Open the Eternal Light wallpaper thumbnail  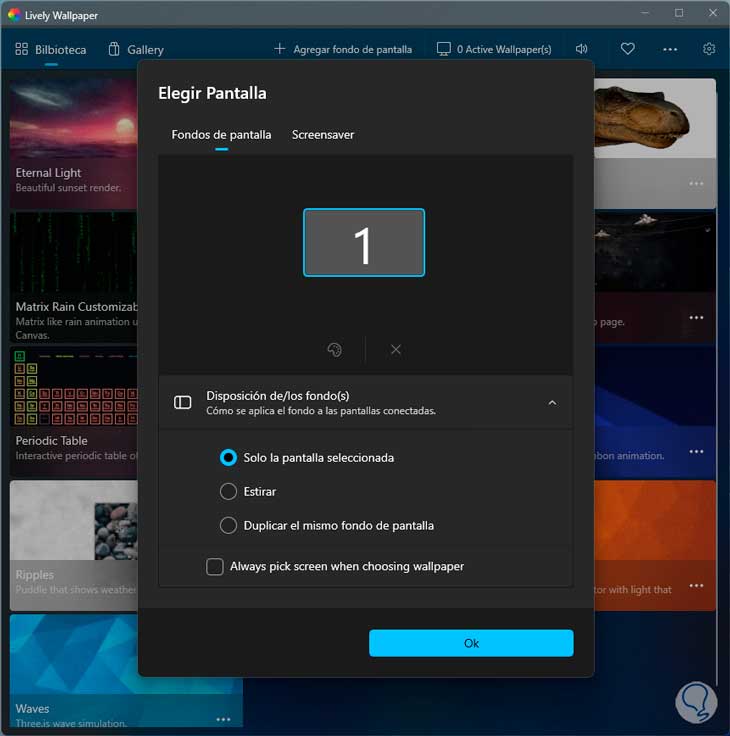74,119
